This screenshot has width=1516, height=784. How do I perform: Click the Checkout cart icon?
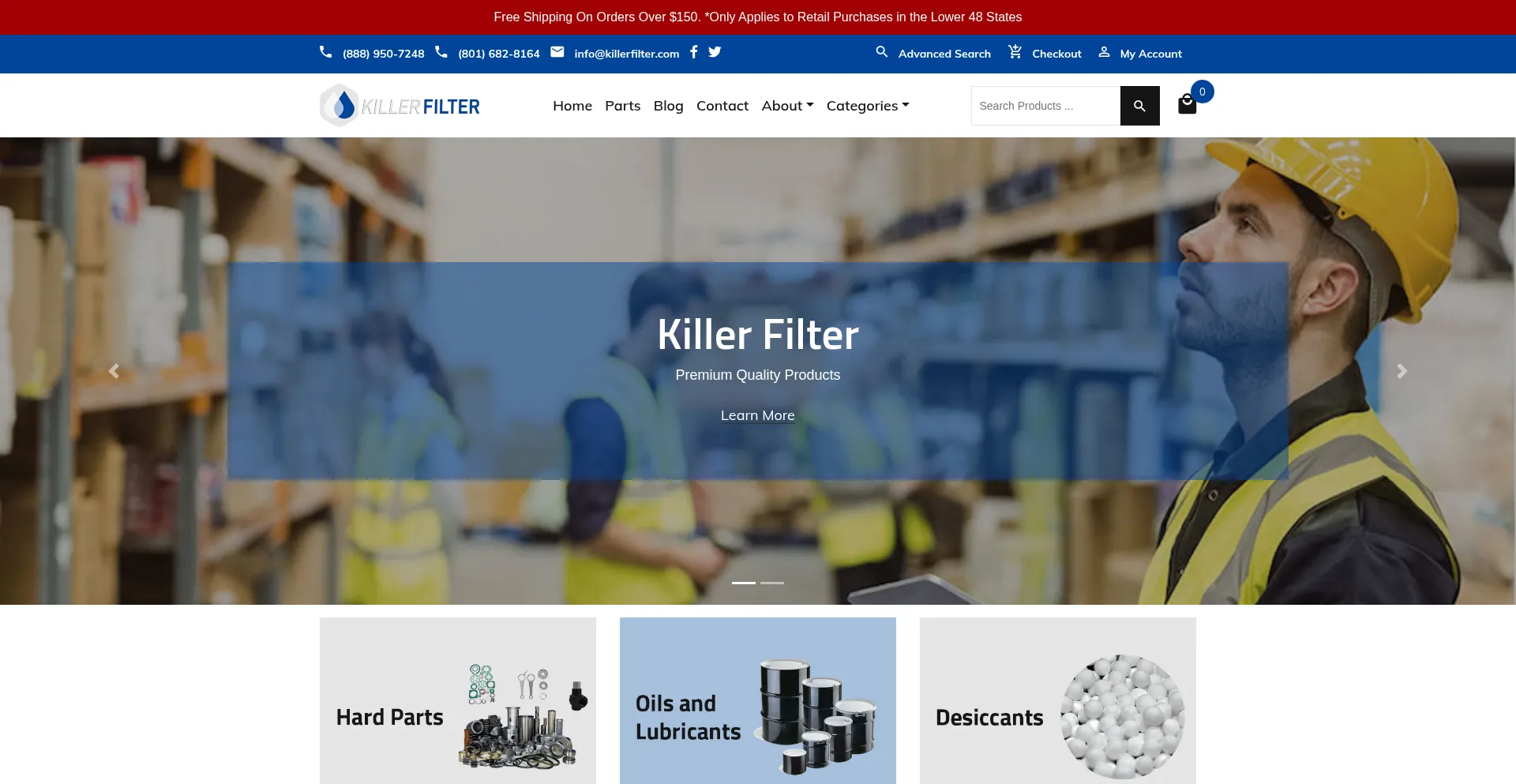pos(1015,52)
